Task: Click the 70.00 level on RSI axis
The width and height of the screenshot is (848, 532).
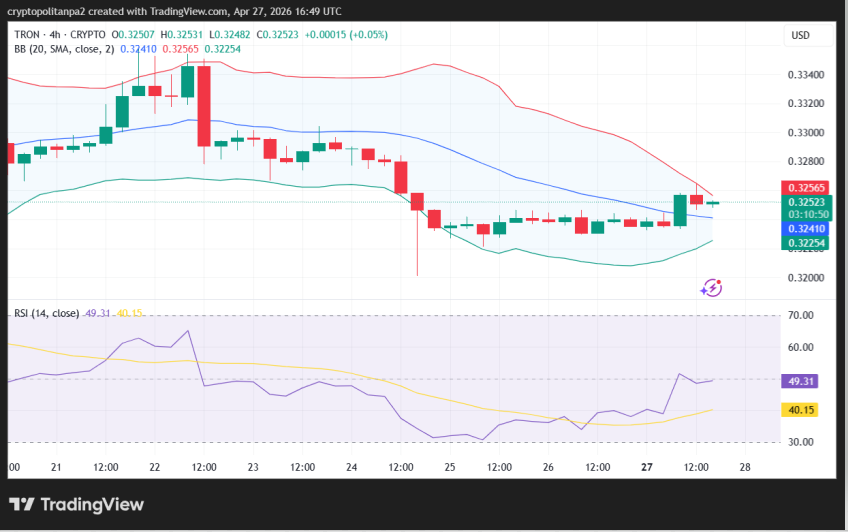Action: click(x=802, y=316)
